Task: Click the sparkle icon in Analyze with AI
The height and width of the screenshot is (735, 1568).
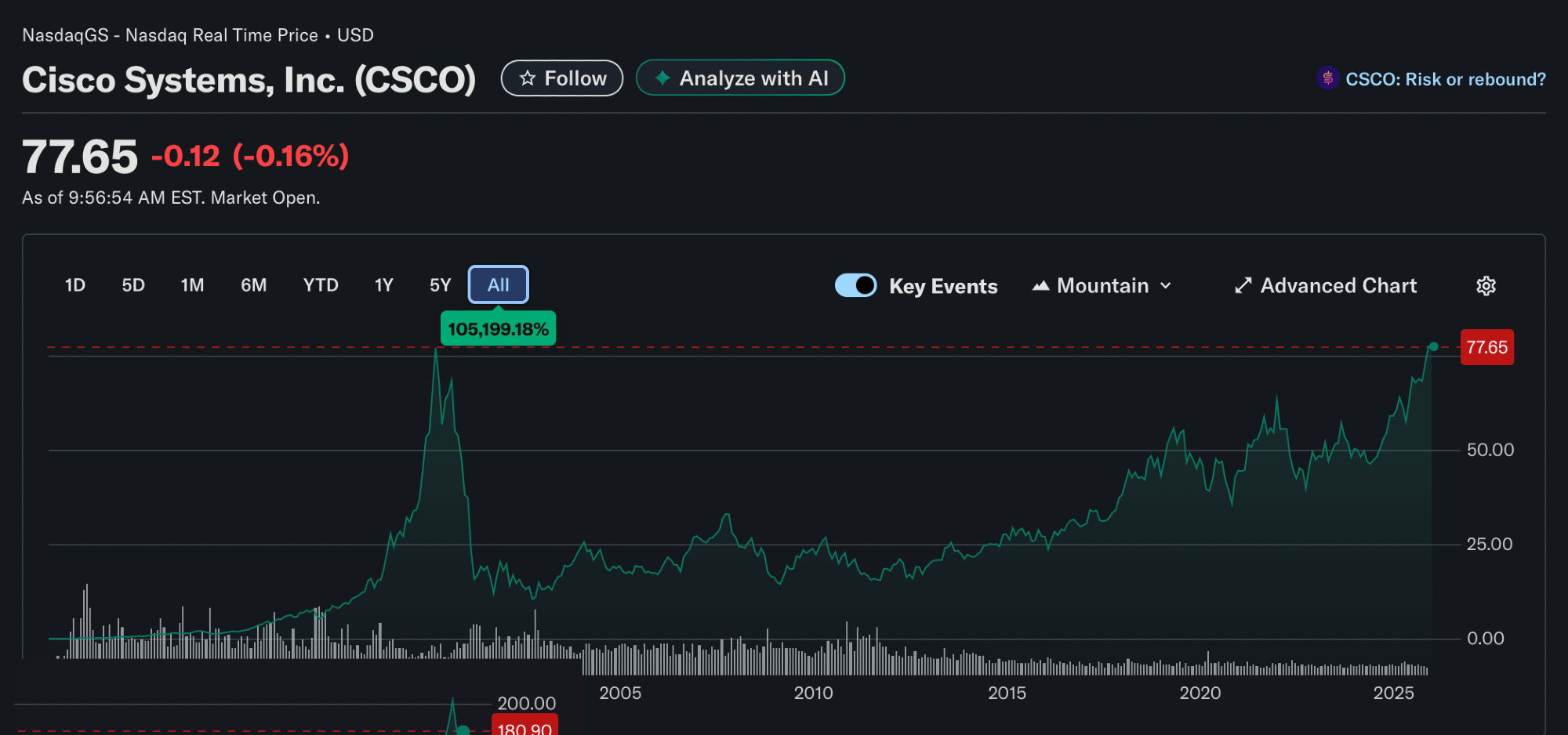Action: pos(662,78)
